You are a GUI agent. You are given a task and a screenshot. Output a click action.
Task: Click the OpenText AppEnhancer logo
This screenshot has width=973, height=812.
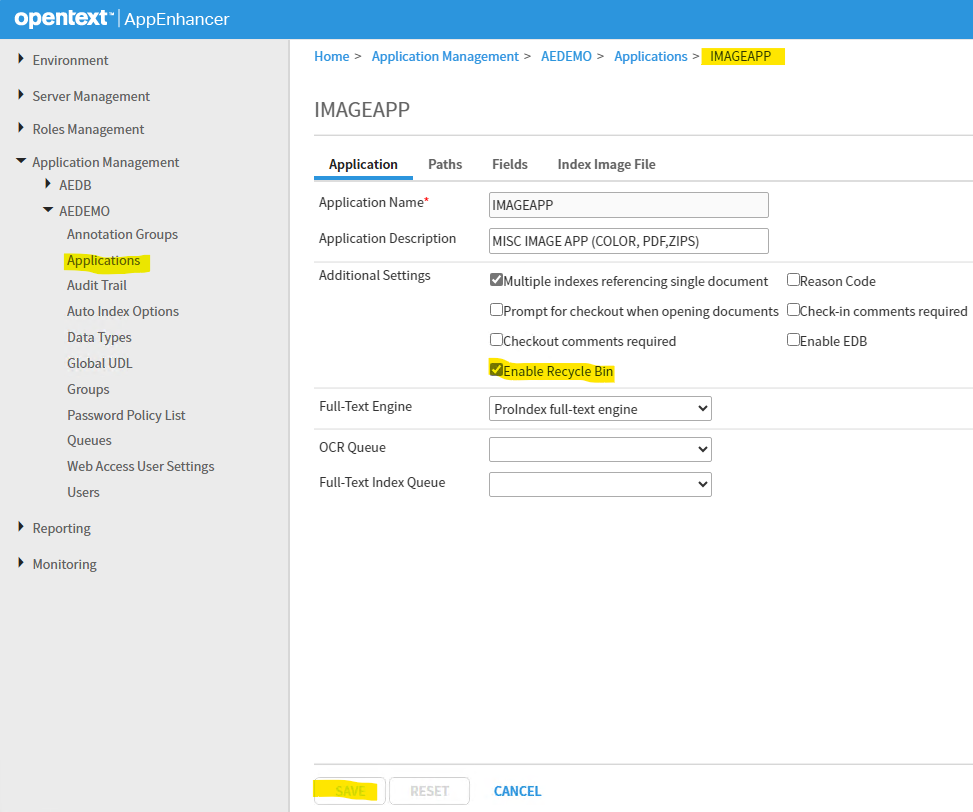pyautogui.click(x=121, y=19)
